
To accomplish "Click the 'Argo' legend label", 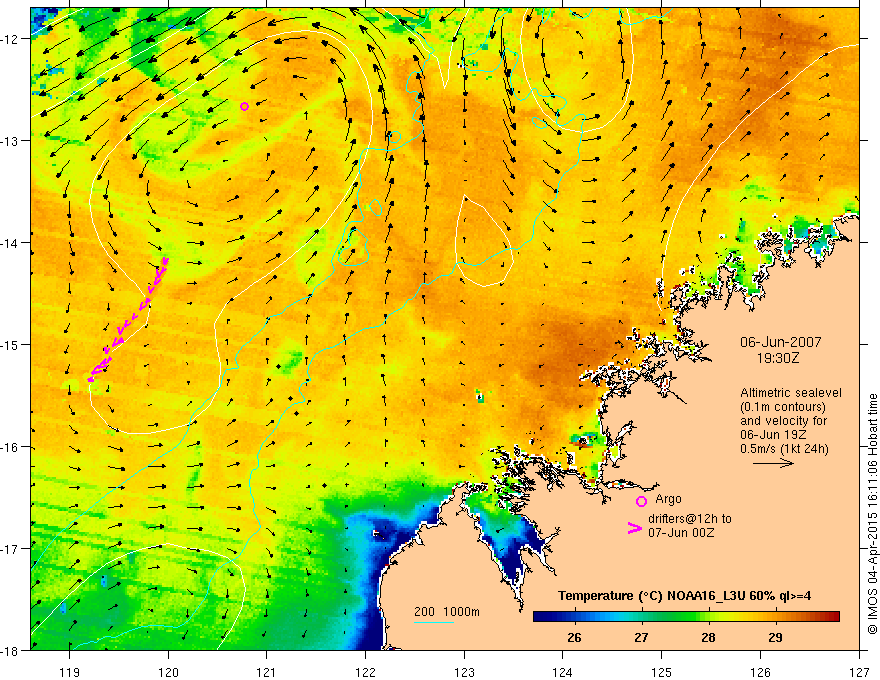I will 668,499.
